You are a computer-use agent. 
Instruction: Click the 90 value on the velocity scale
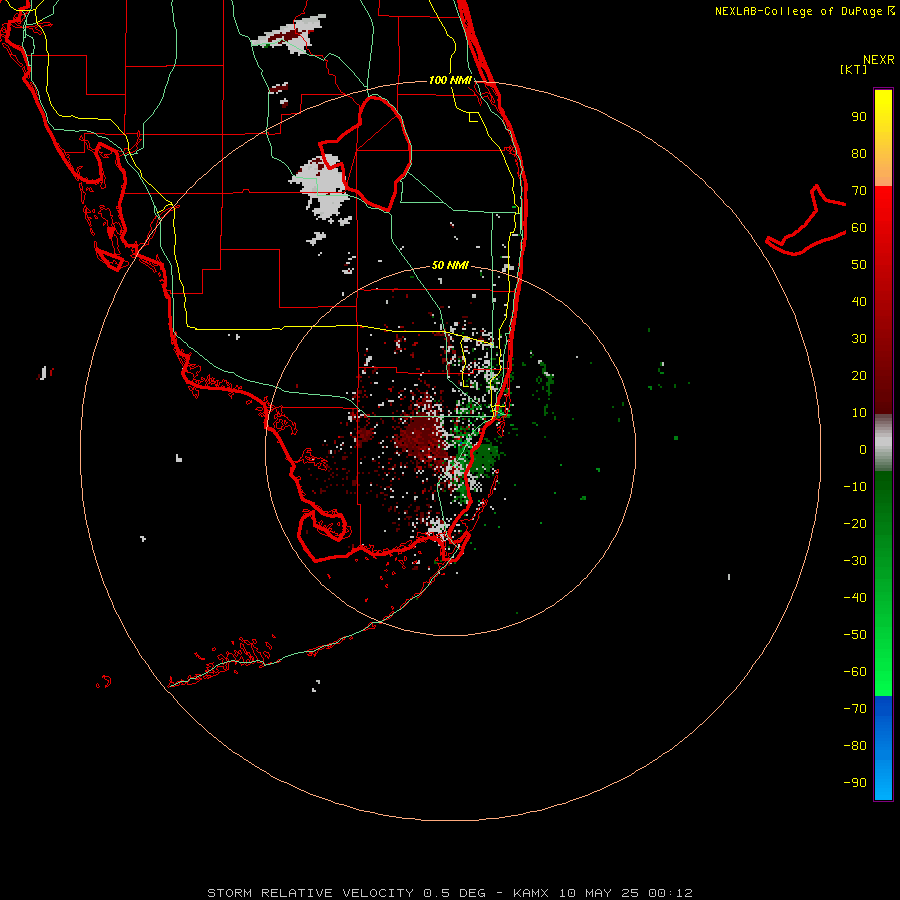coord(859,117)
